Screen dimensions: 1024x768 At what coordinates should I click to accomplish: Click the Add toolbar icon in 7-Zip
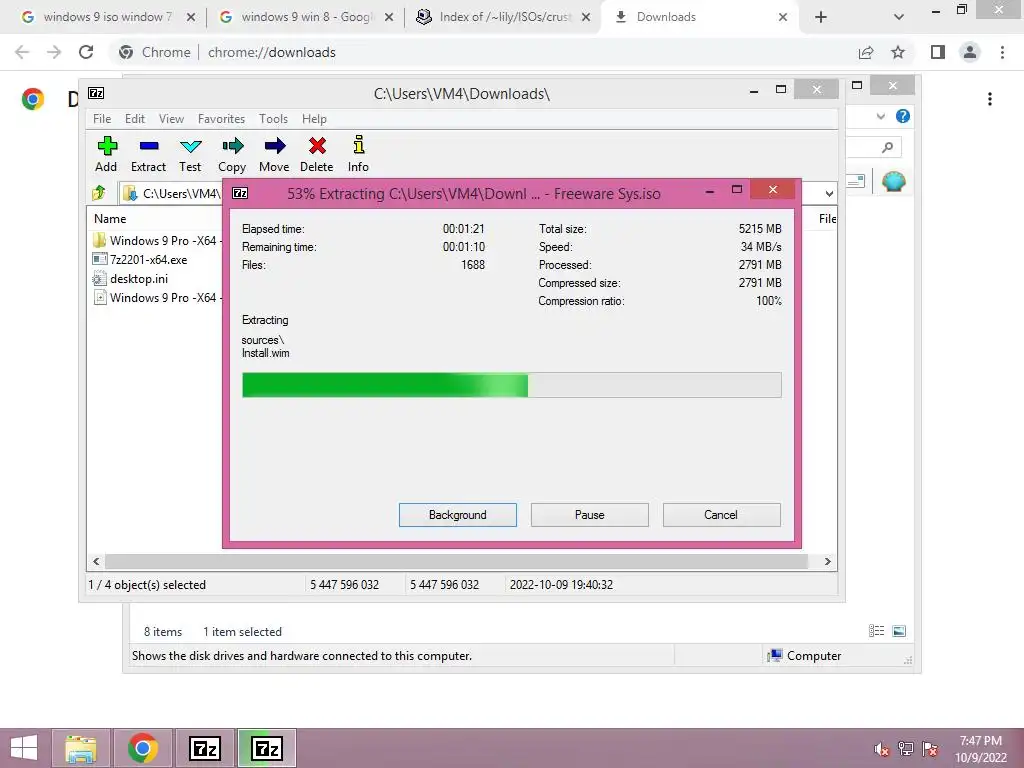click(x=106, y=154)
